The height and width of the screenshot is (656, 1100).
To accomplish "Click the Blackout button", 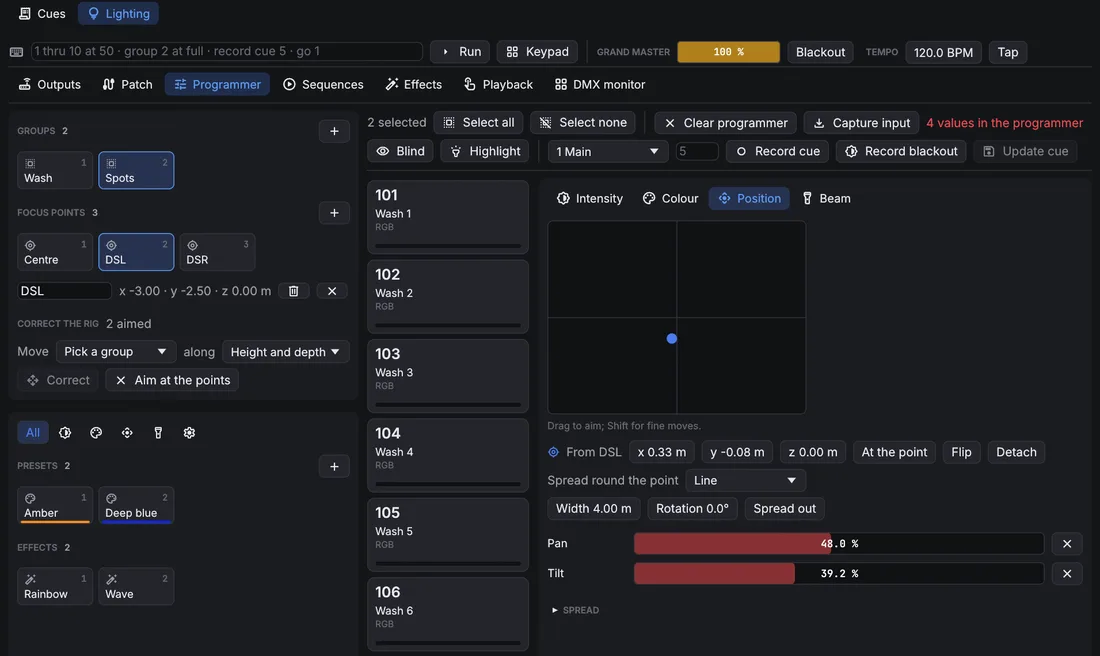I will (x=820, y=52).
